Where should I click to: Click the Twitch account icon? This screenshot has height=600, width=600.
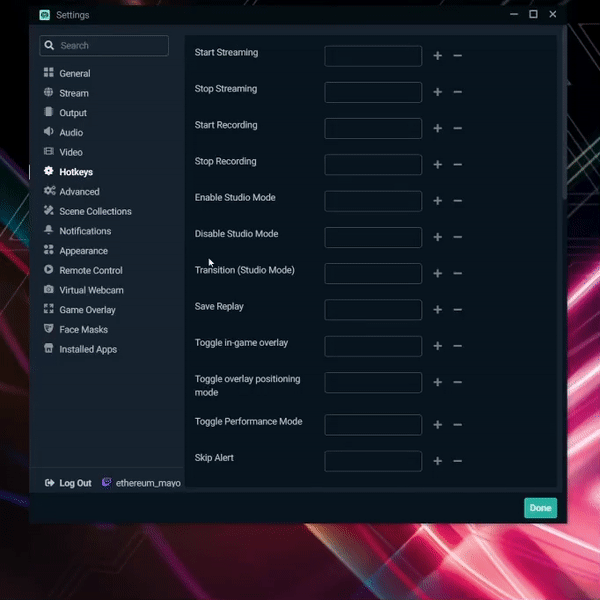107,482
